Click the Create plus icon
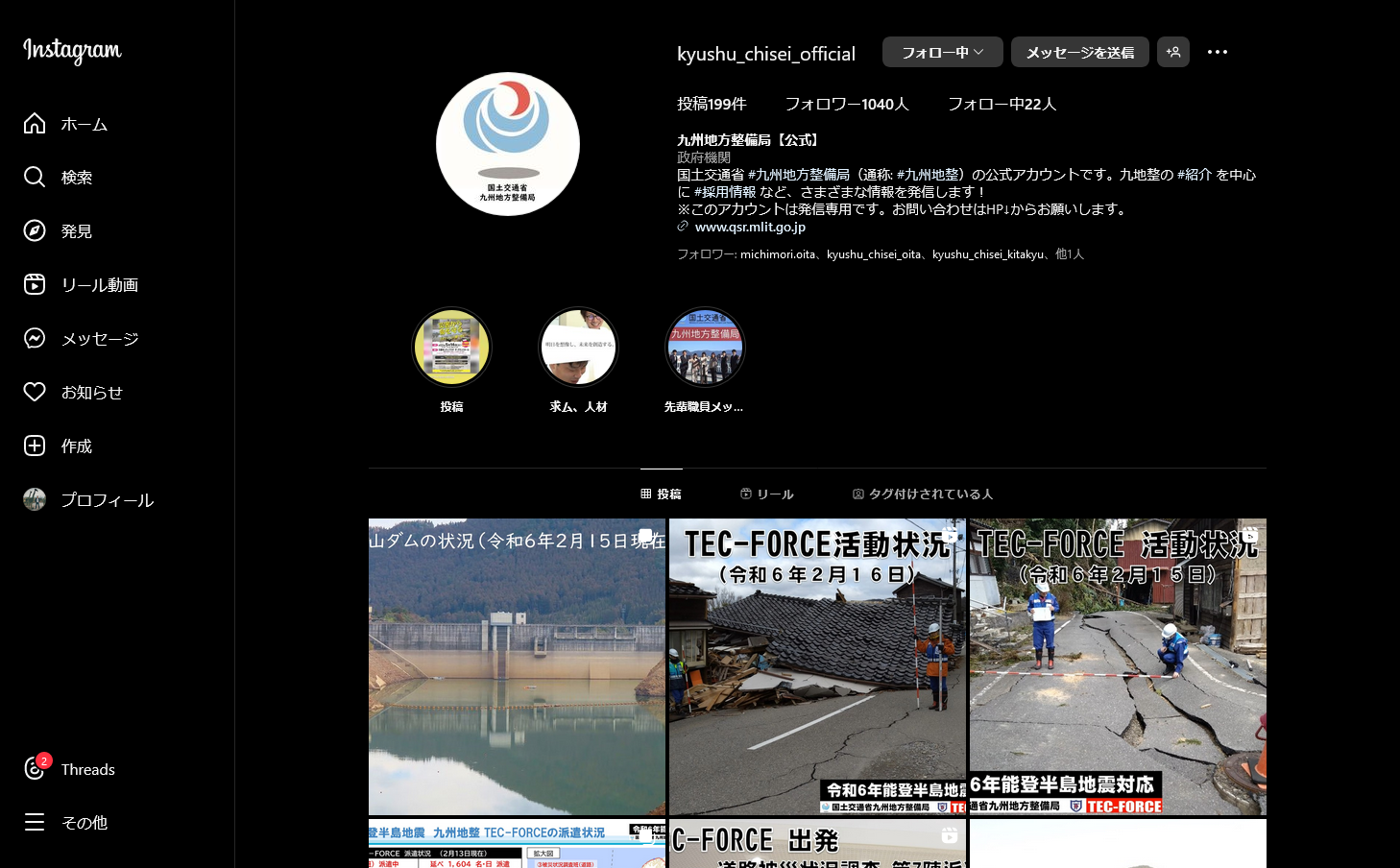The height and width of the screenshot is (868, 1400). click(x=35, y=446)
